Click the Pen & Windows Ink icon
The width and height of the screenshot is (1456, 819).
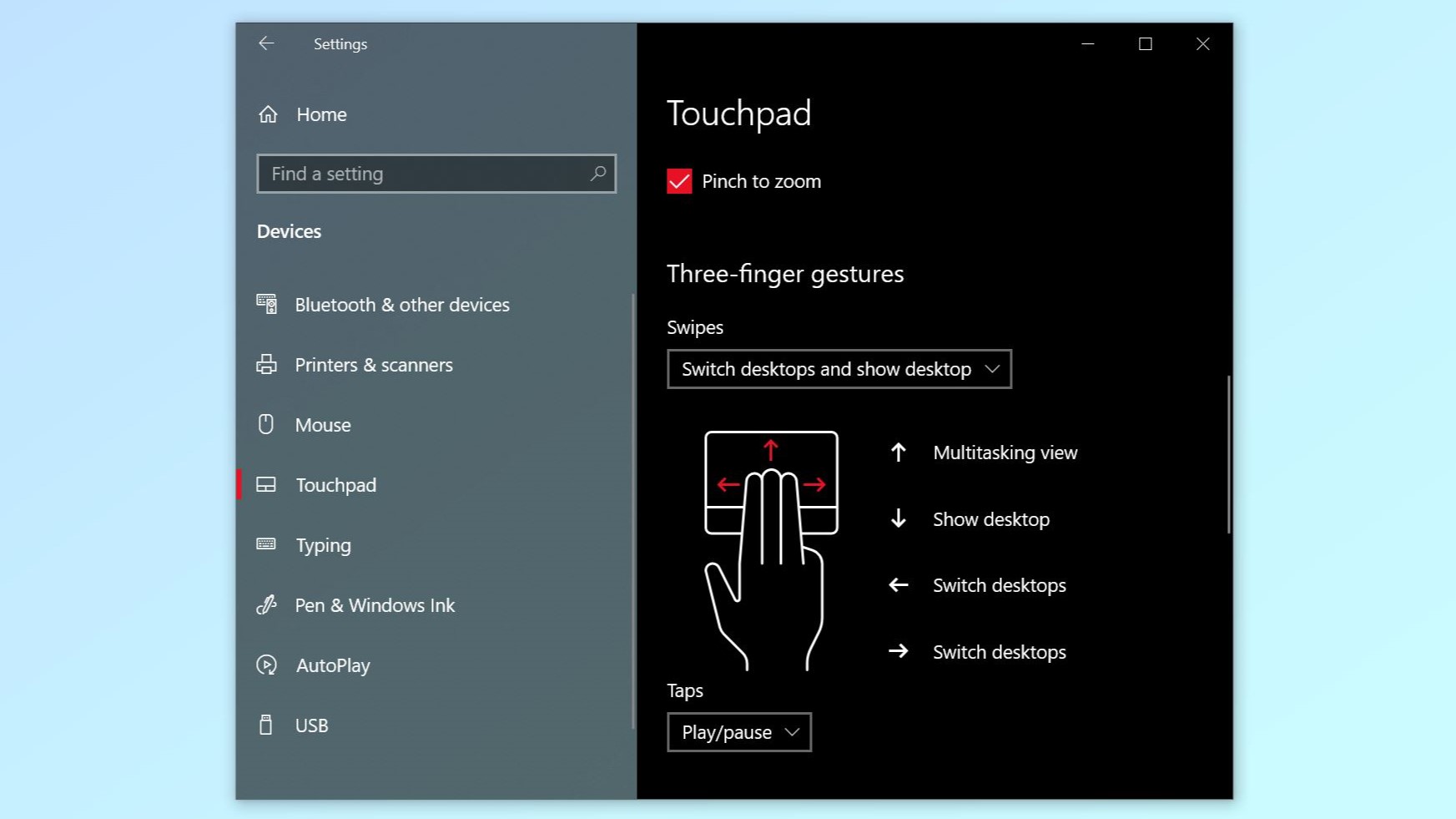[x=266, y=605]
